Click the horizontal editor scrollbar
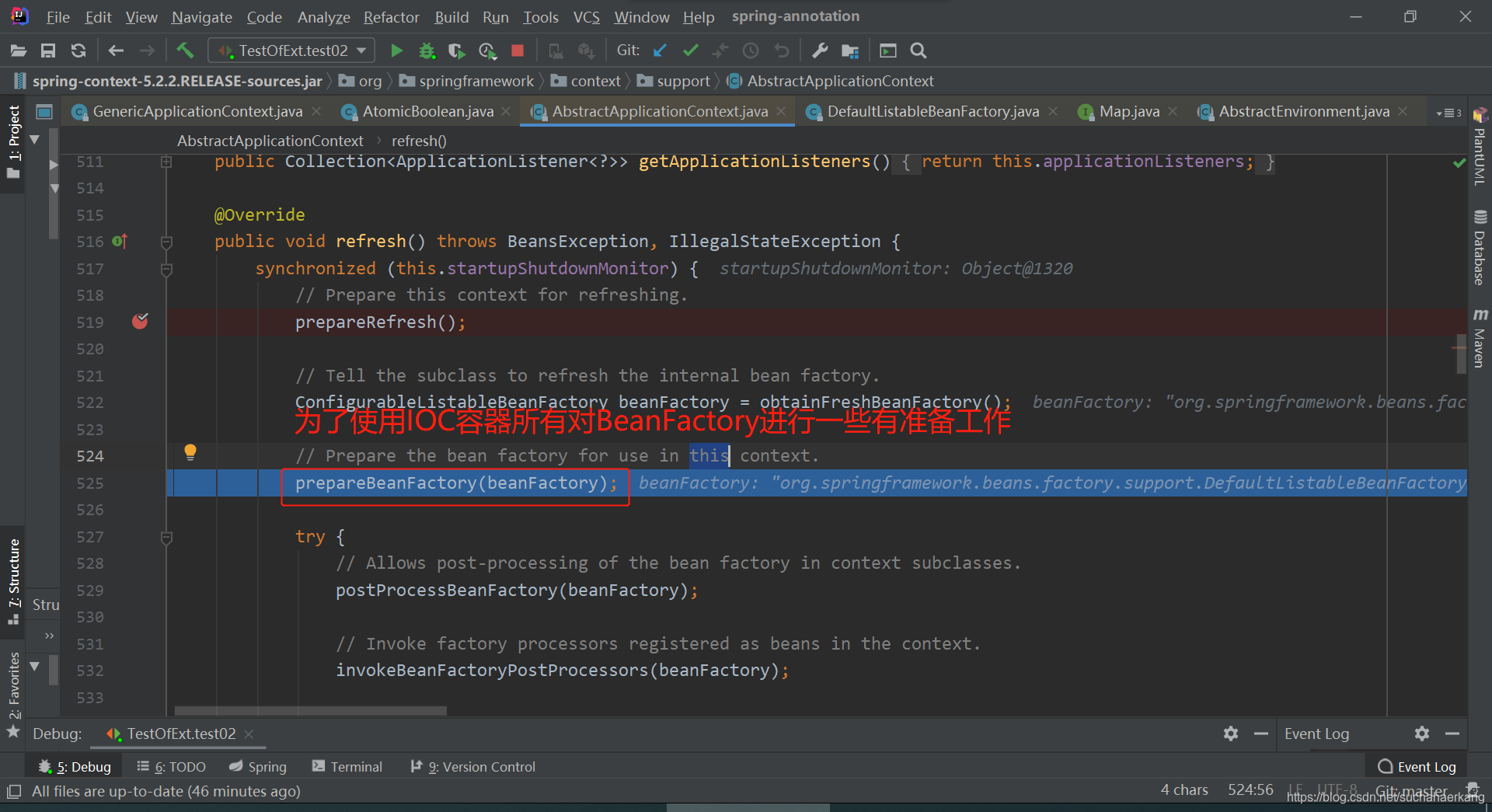Screen dimensions: 1492x812 (x=311, y=710)
